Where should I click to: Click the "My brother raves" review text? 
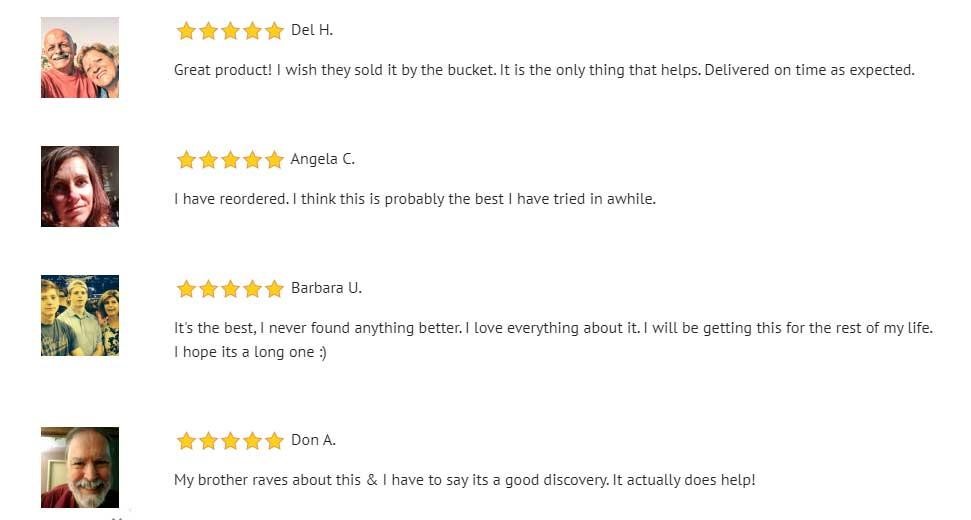(465, 480)
